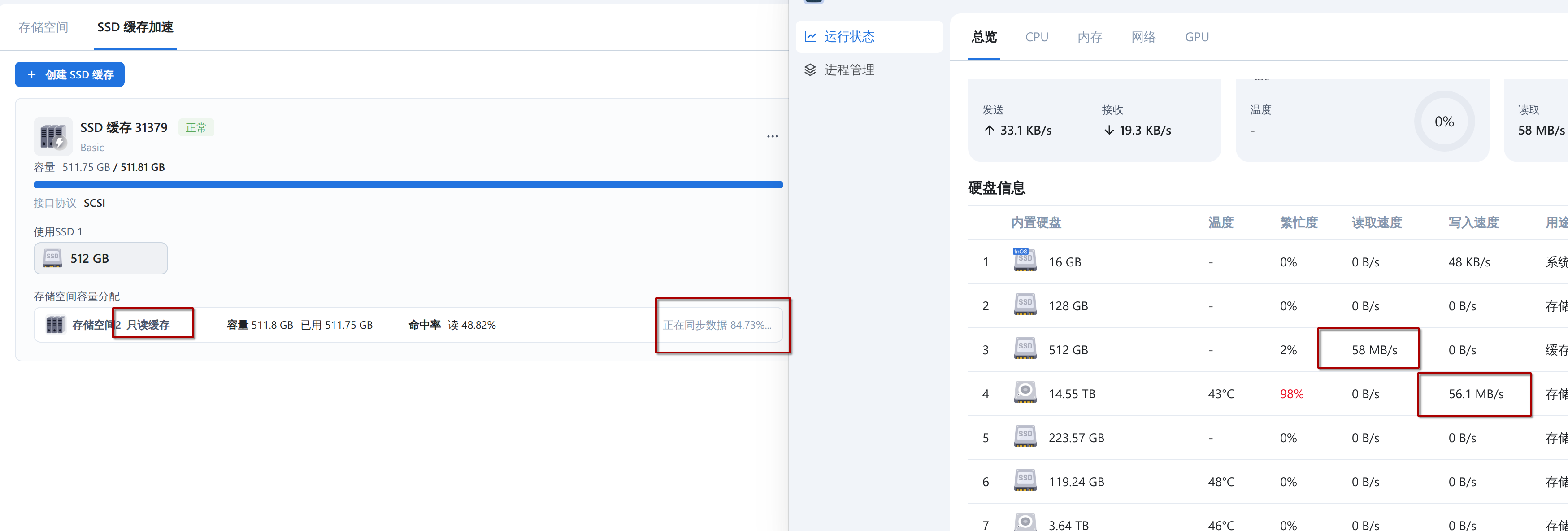
Task: Open the SSD cache three-dots menu
Action: pos(773,136)
